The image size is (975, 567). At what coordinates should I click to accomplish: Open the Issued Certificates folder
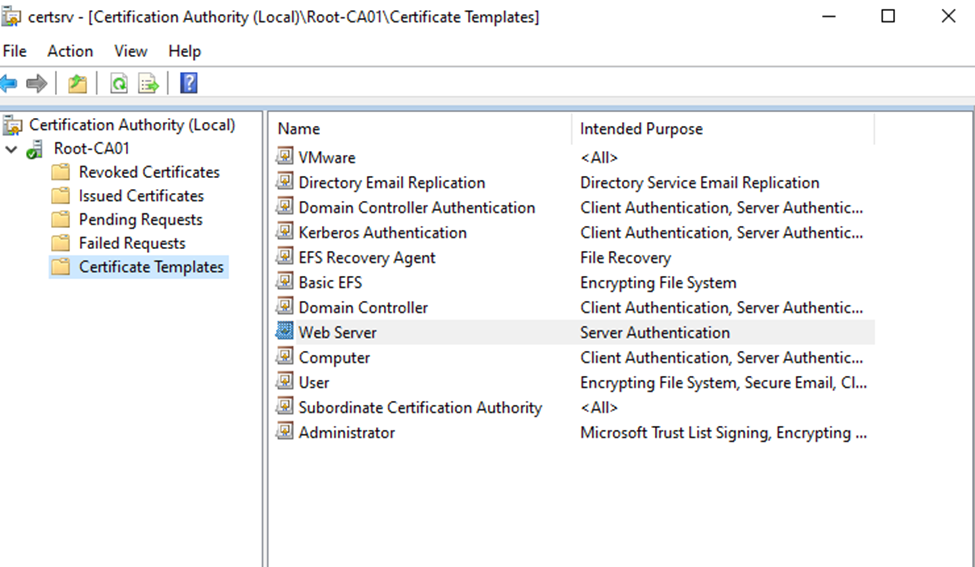pos(141,196)
